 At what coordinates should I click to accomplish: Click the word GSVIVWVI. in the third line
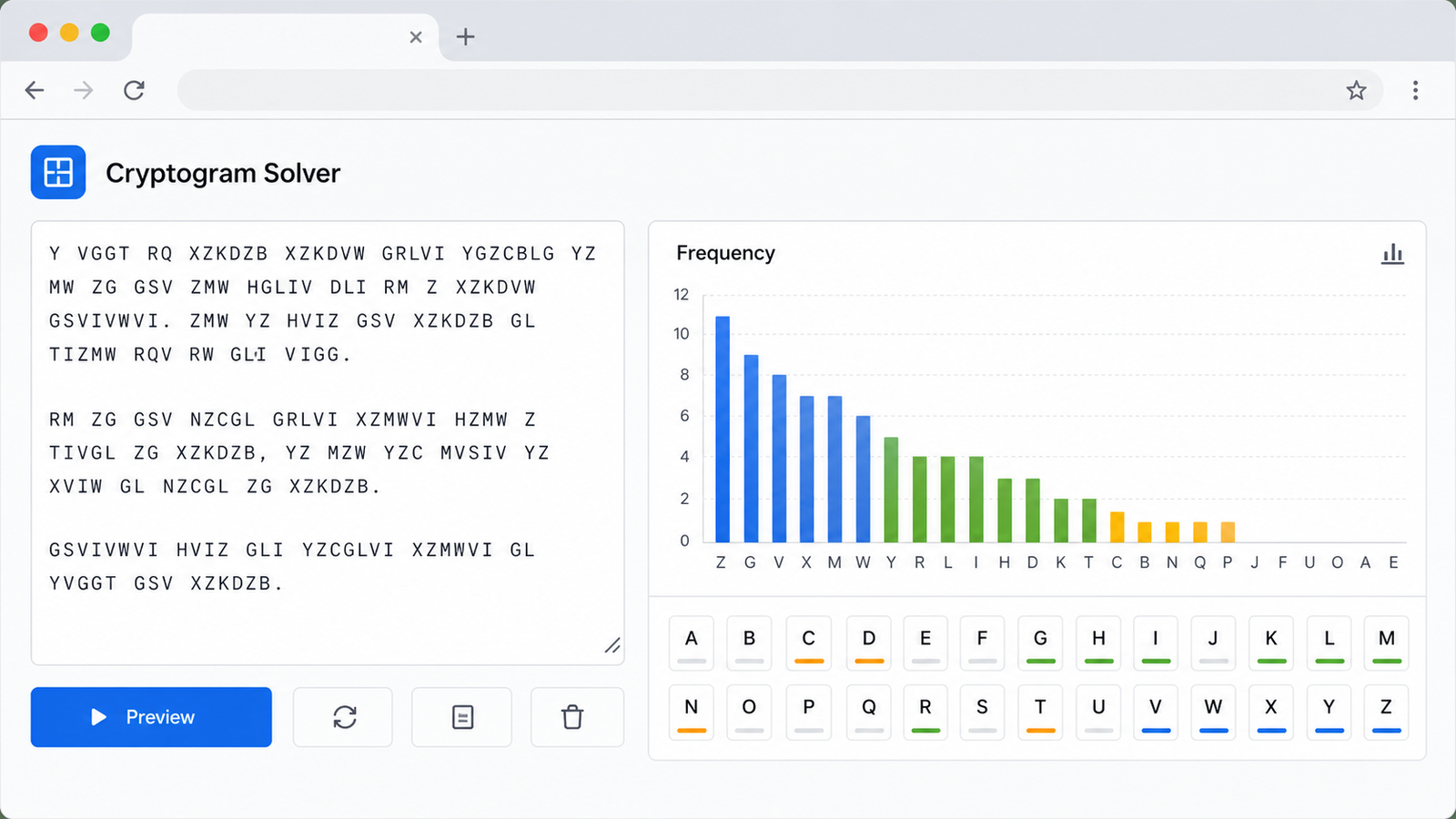click(110, 320)
